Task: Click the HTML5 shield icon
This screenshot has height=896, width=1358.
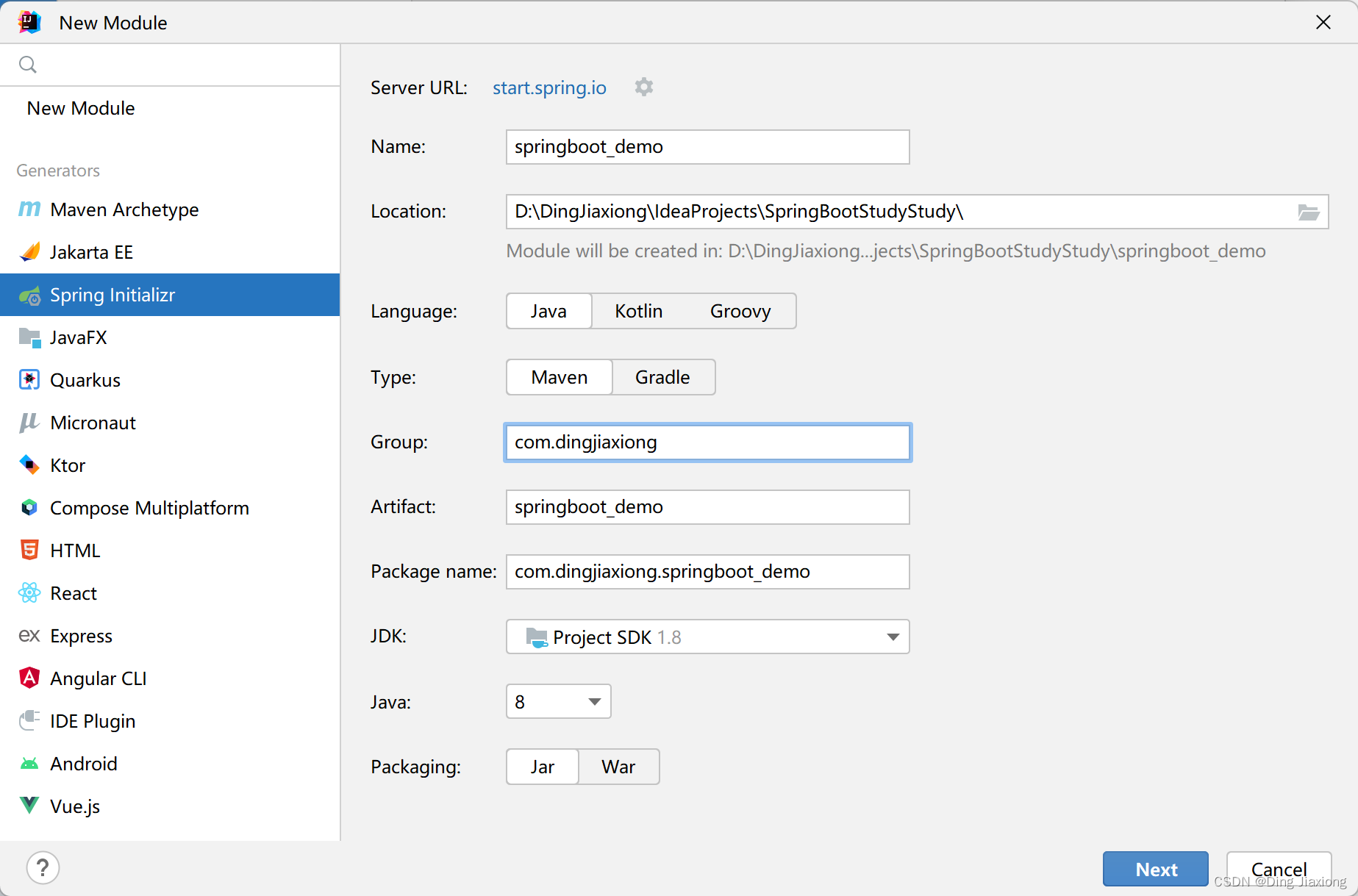Action: (x=29, y=551)
